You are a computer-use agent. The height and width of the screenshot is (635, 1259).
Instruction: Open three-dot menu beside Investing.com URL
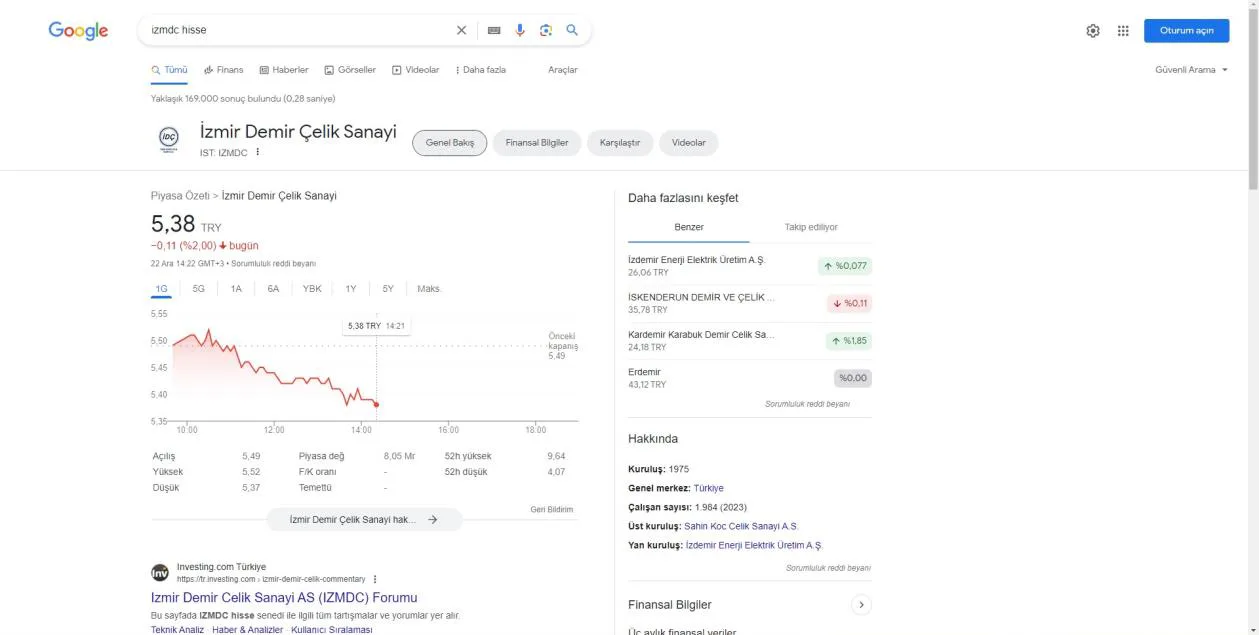tap(375, 579)
